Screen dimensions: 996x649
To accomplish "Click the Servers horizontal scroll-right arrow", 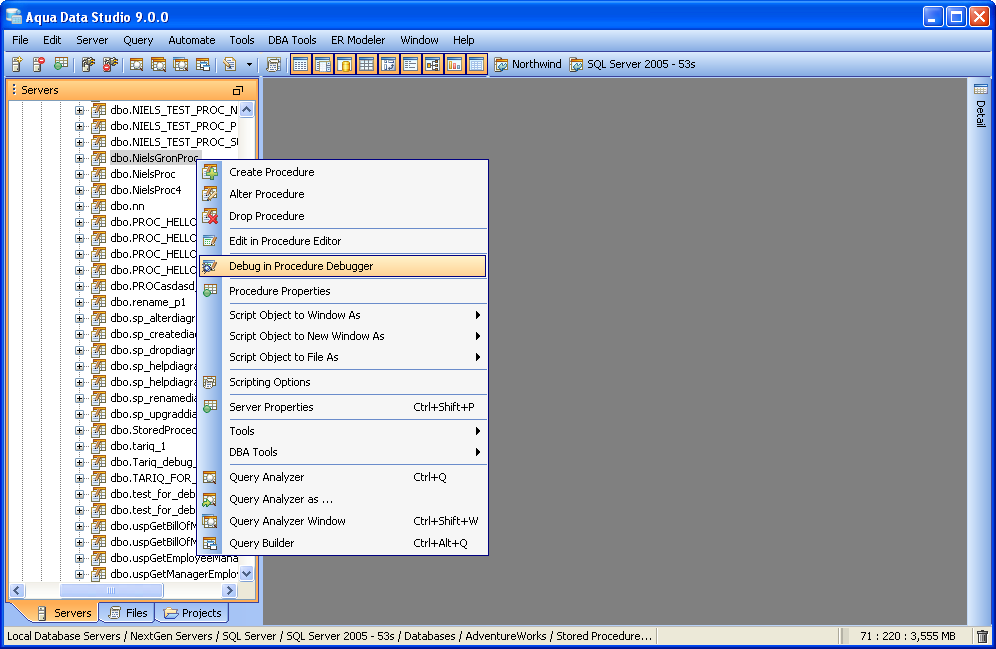I will (x=229, y=591).
